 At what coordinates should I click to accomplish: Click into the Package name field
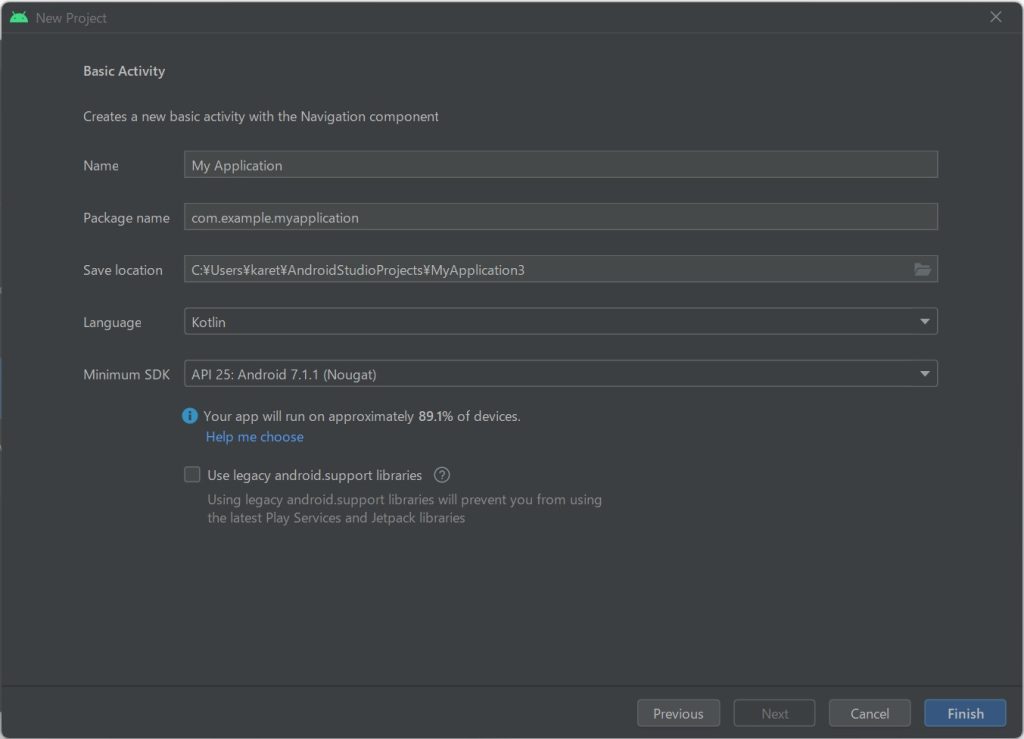(561, 217)
